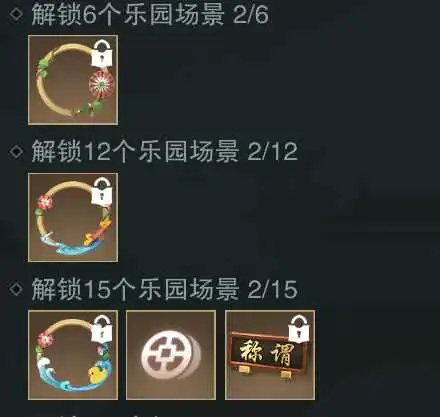
Task: Tap the yellow duck decoration on the frame
Action: [96, 375]
